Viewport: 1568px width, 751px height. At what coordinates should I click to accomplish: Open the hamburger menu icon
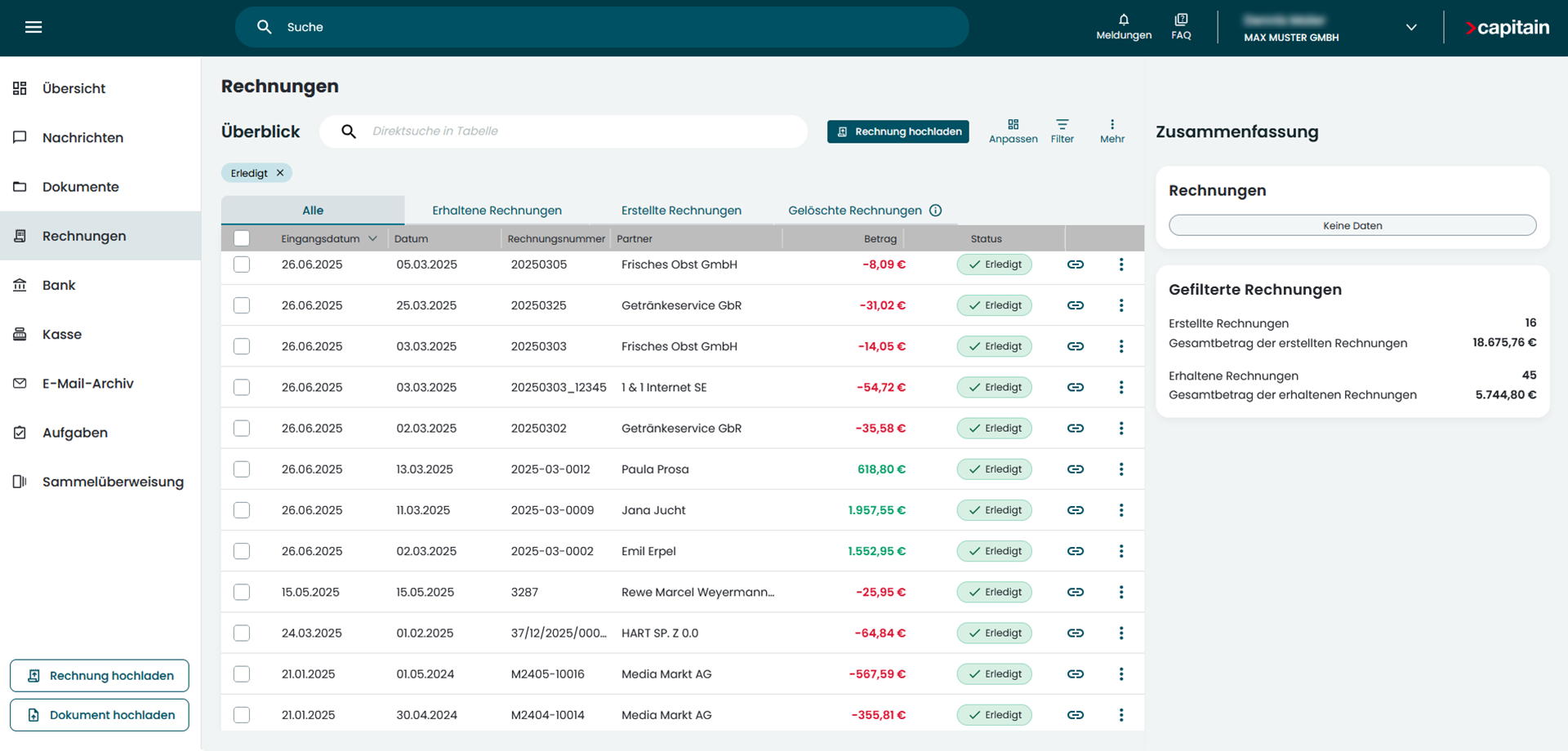click(x=33, y=27)
